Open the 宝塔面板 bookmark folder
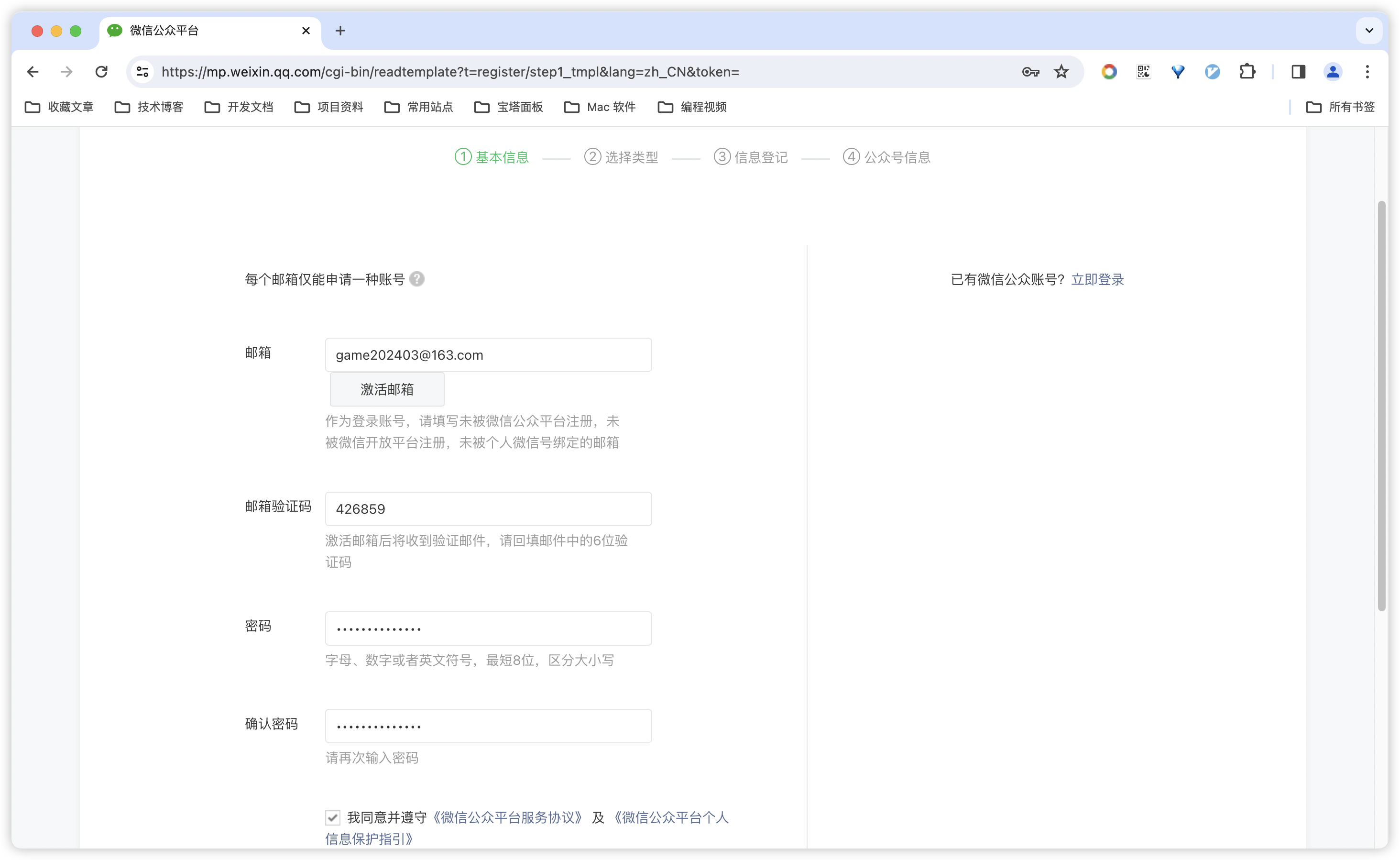The image size is (1400, 860). point(509,107)
